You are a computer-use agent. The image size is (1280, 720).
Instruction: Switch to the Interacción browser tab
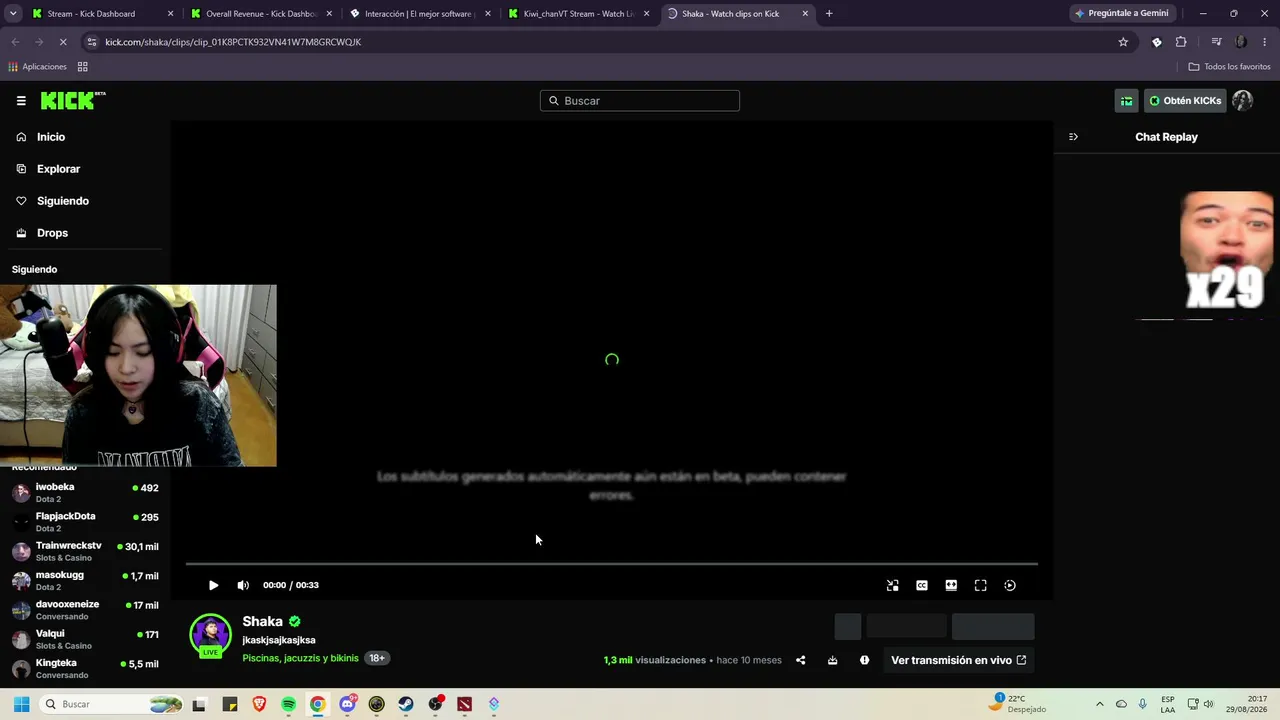pos(419,14)
